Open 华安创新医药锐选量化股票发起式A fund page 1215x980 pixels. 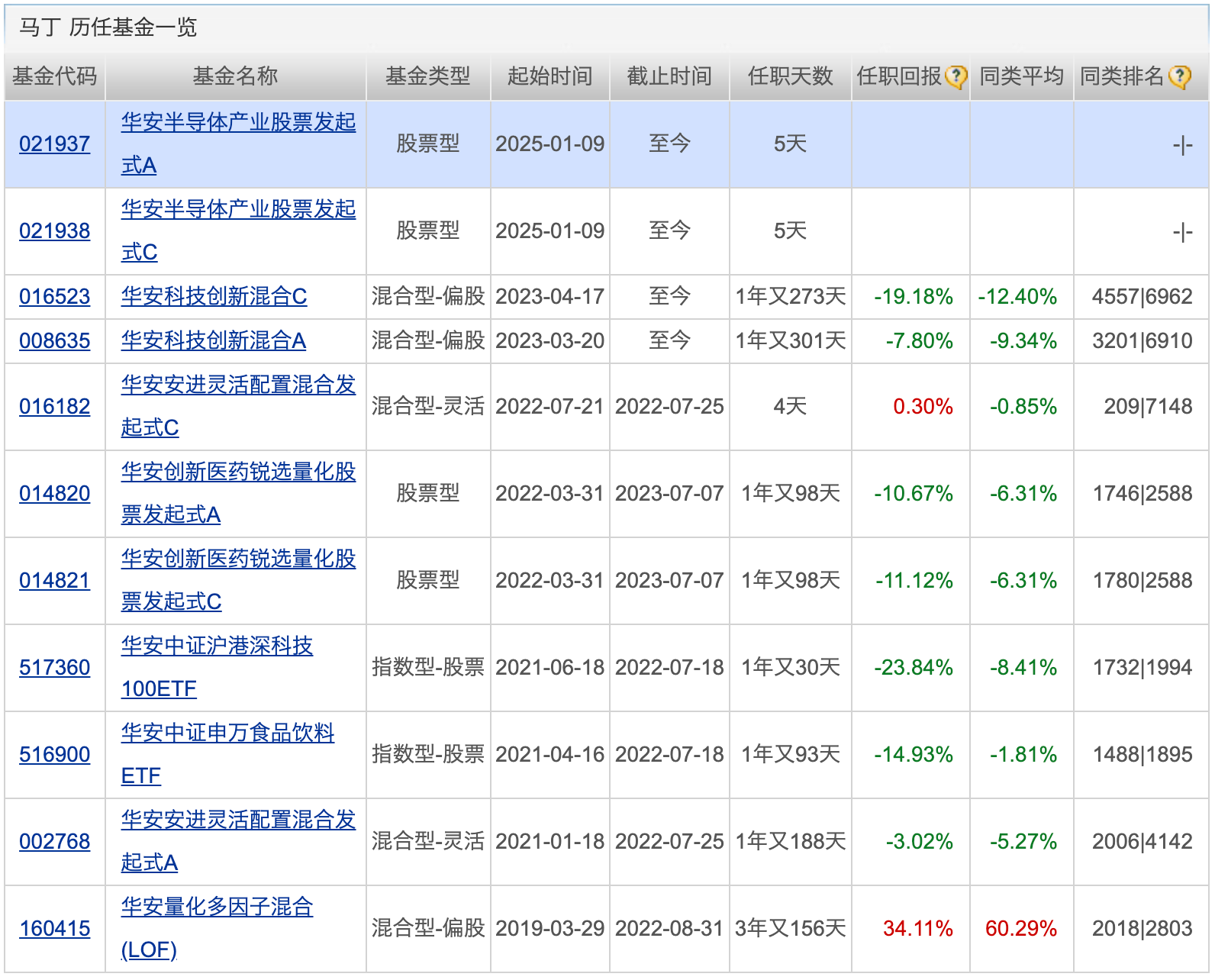coord(238,493)
